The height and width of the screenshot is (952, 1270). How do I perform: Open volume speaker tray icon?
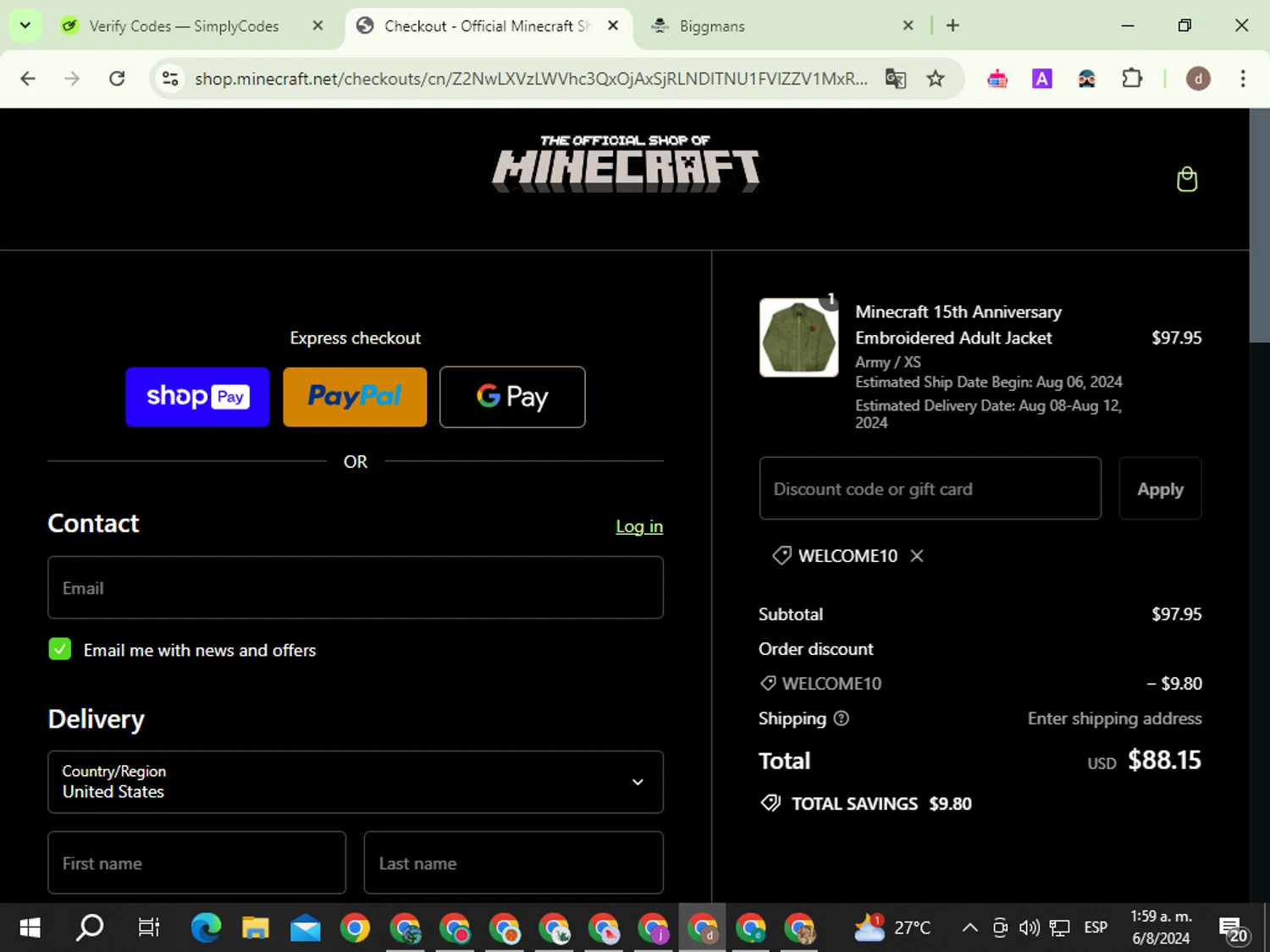(x=1030, y=927)
